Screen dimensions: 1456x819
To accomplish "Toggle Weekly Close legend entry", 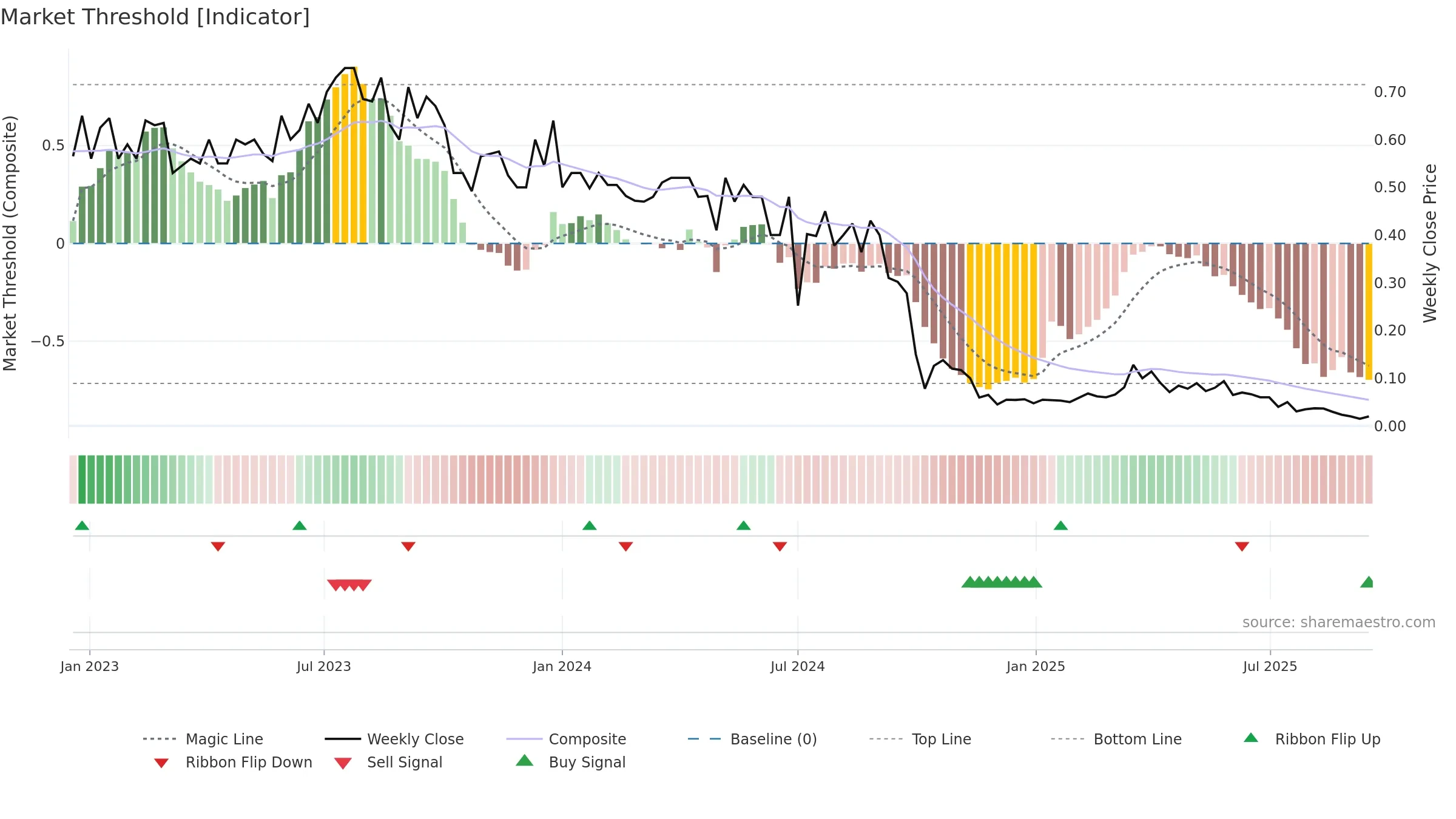I will pyautogui.click(x=394, y=739).
